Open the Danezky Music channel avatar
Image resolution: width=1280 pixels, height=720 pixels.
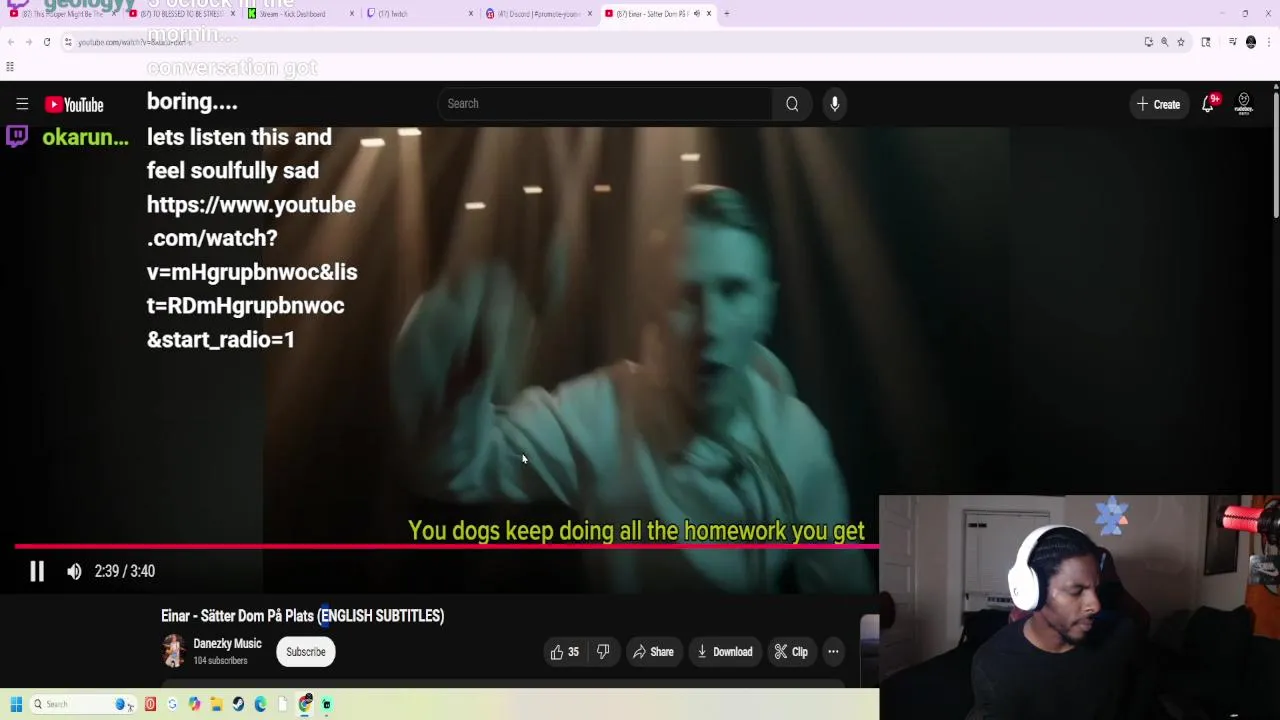point(174,651)
